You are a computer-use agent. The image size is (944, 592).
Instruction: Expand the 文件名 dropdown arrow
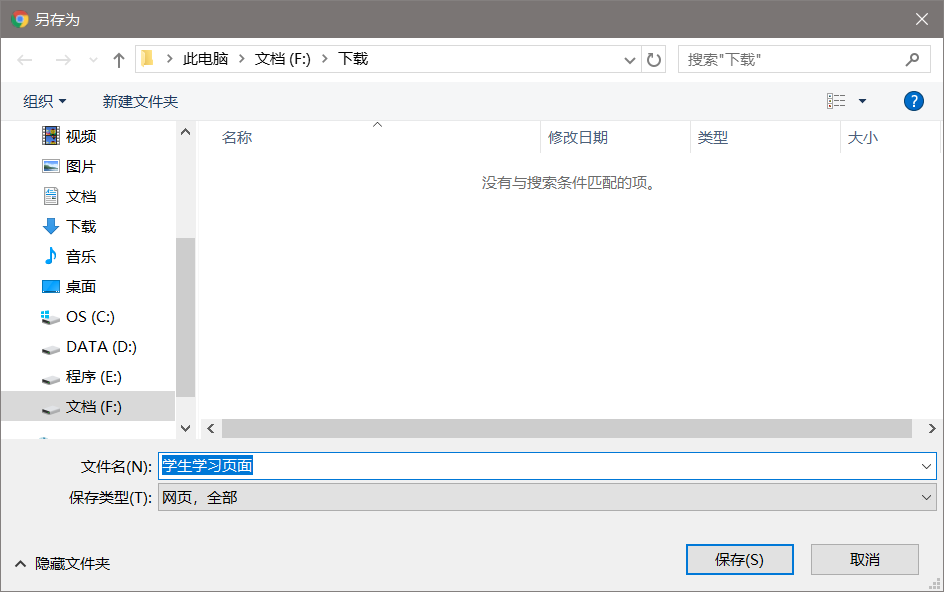[x=926, y=466]
